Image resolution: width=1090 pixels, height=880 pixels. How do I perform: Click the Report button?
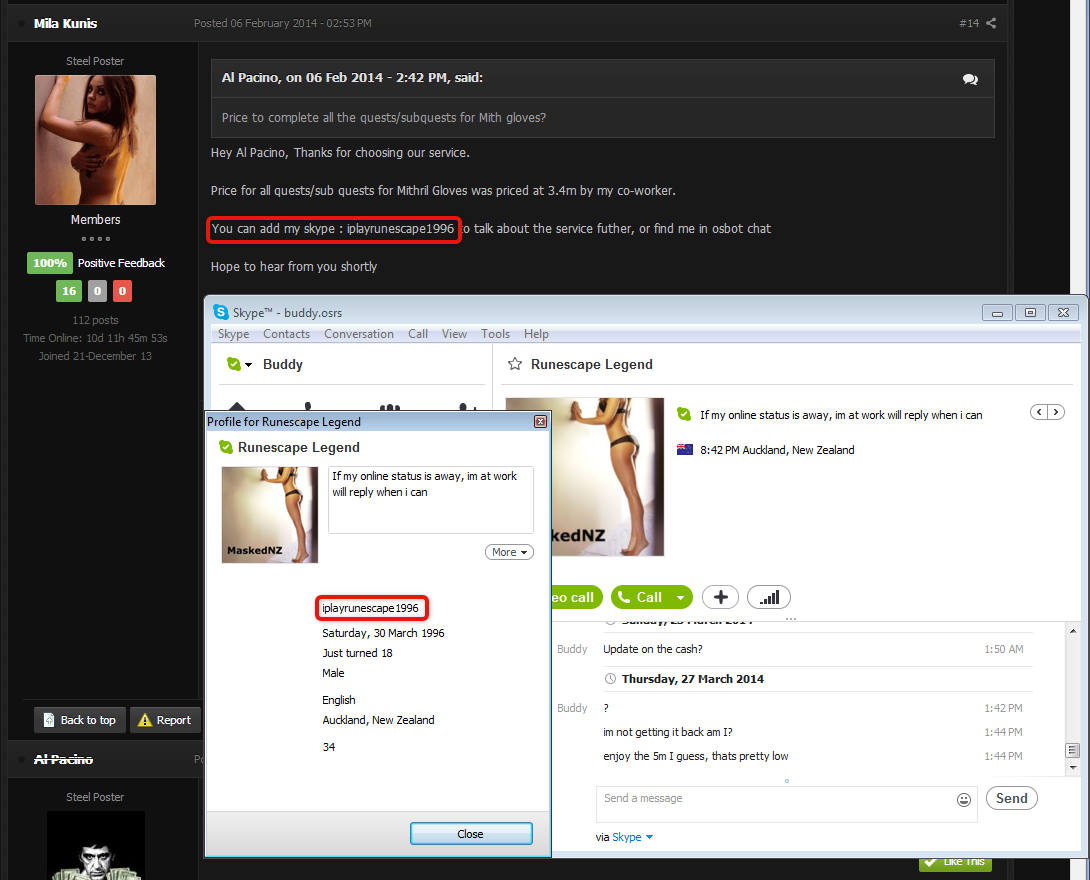pyautogui.click(x=165, y=719)
